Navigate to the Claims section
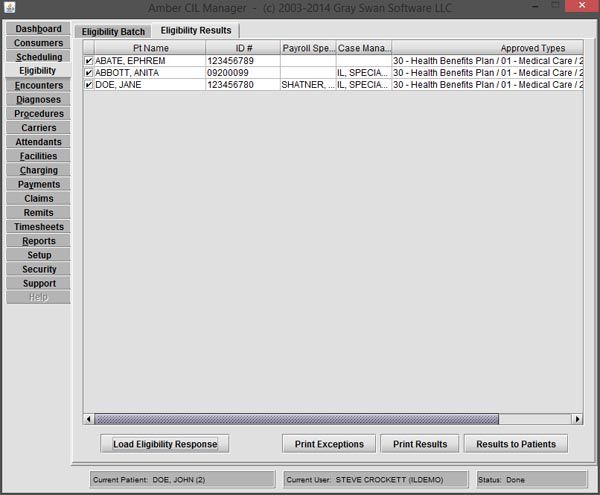Viewport: 600px width, 495px height. pos(38,198)
